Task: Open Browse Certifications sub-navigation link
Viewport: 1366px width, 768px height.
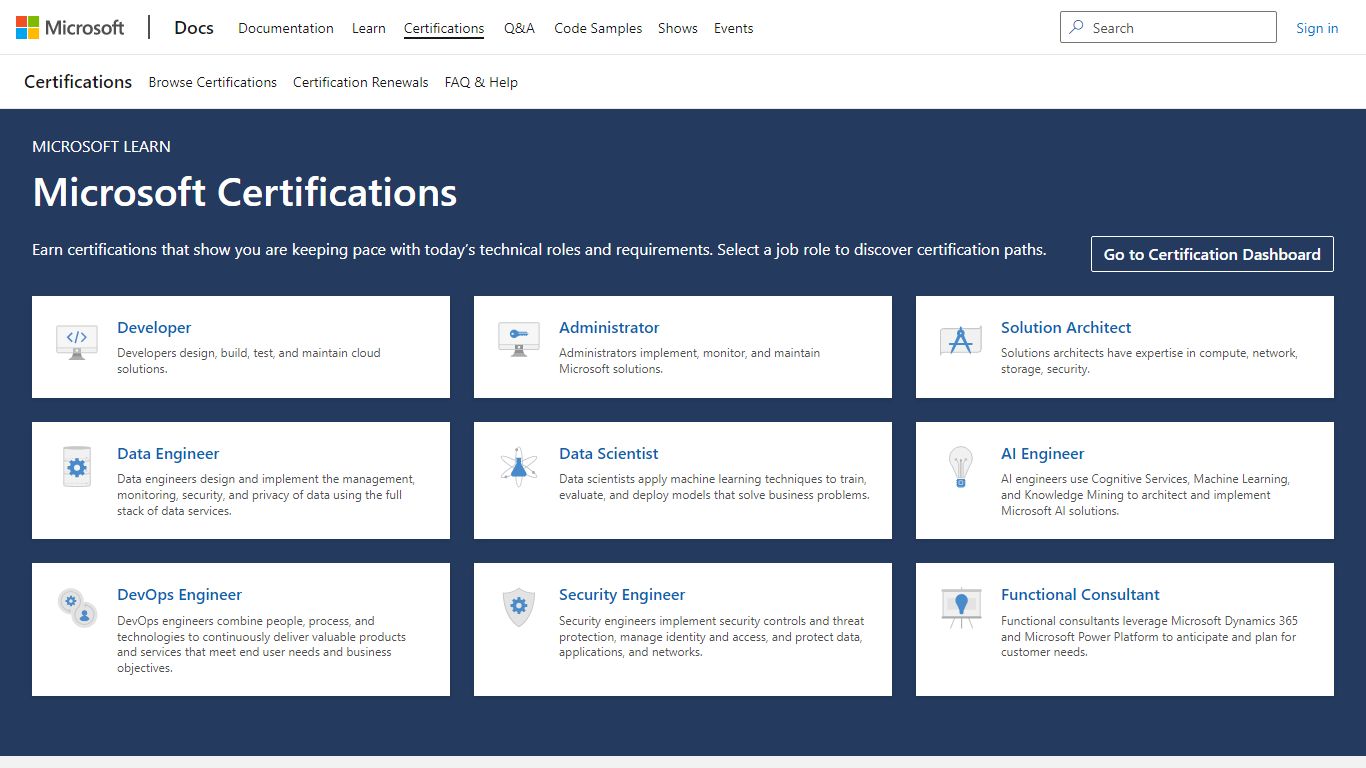Action: (x=213, y=82)
